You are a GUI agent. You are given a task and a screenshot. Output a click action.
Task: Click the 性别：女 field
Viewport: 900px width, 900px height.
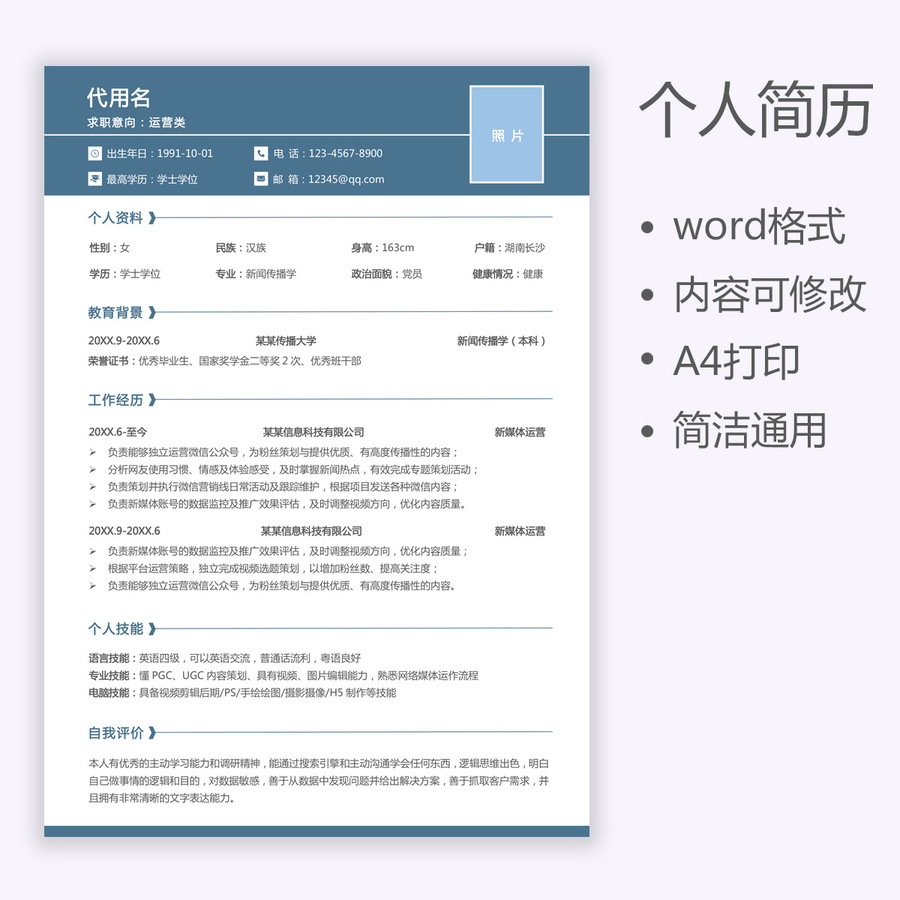coord(110,248)
